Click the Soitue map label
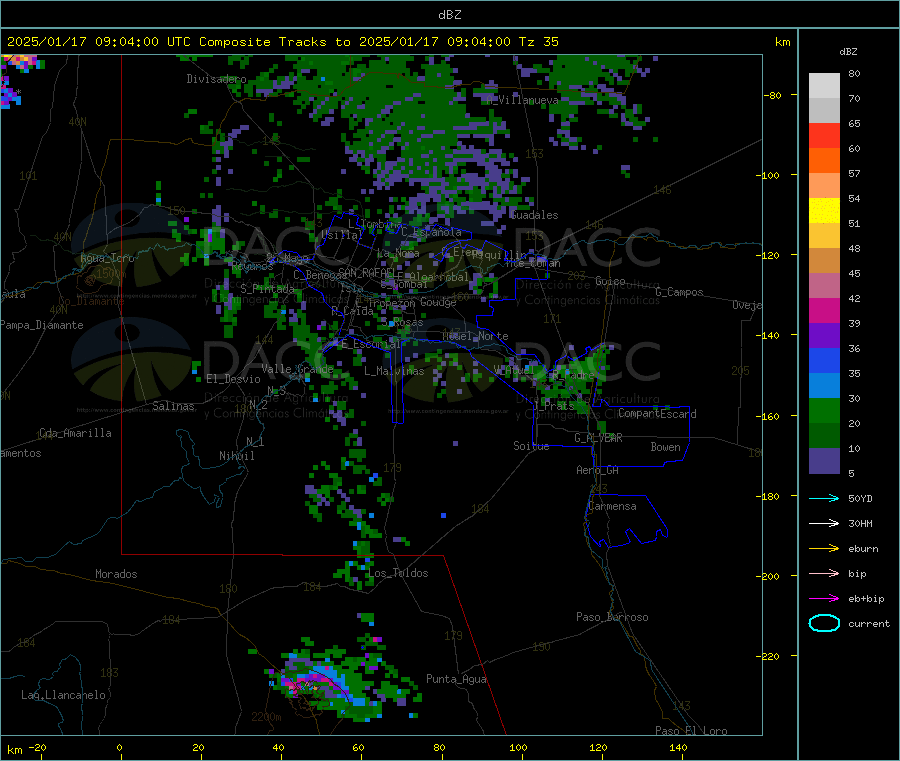 (x=532, y=446)
